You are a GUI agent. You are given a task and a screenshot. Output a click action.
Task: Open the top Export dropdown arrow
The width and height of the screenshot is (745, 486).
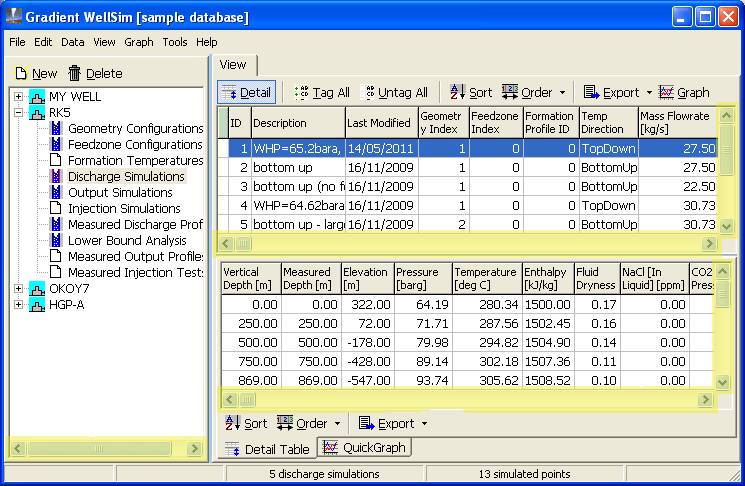pos(649,93)
